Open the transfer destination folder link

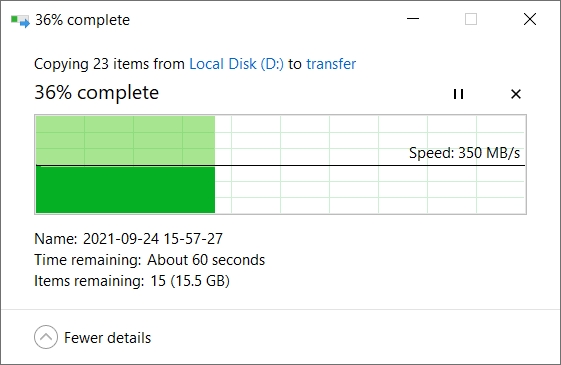coord(331,64)
